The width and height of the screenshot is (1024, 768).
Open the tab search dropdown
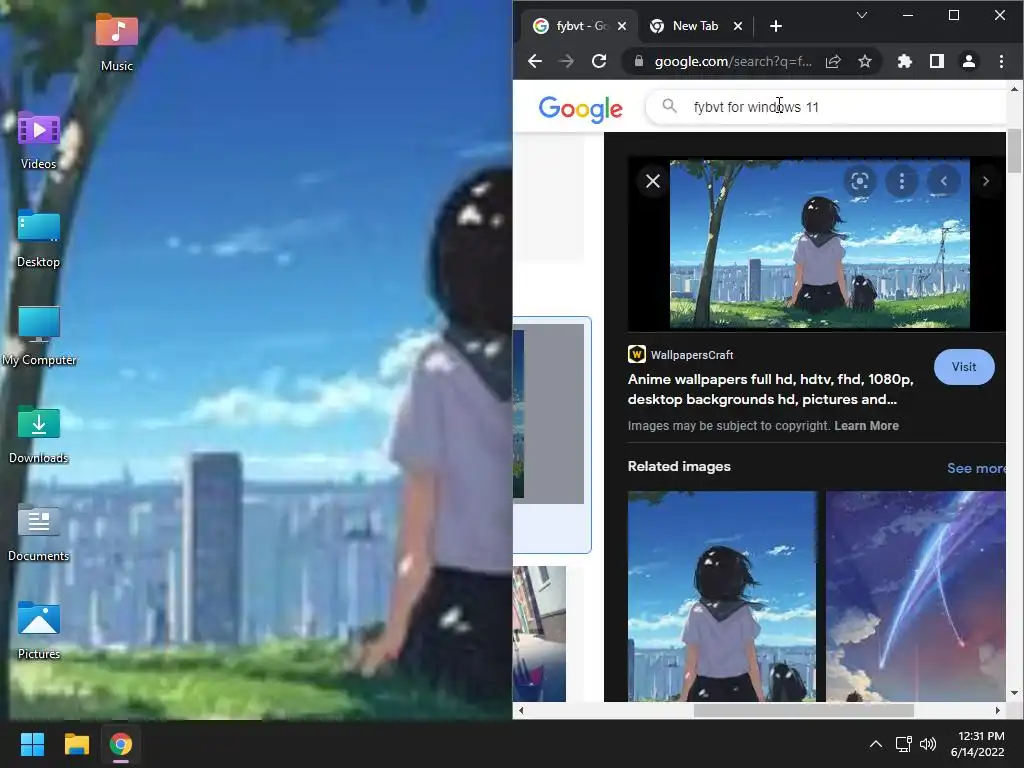[x=861, y=15]
